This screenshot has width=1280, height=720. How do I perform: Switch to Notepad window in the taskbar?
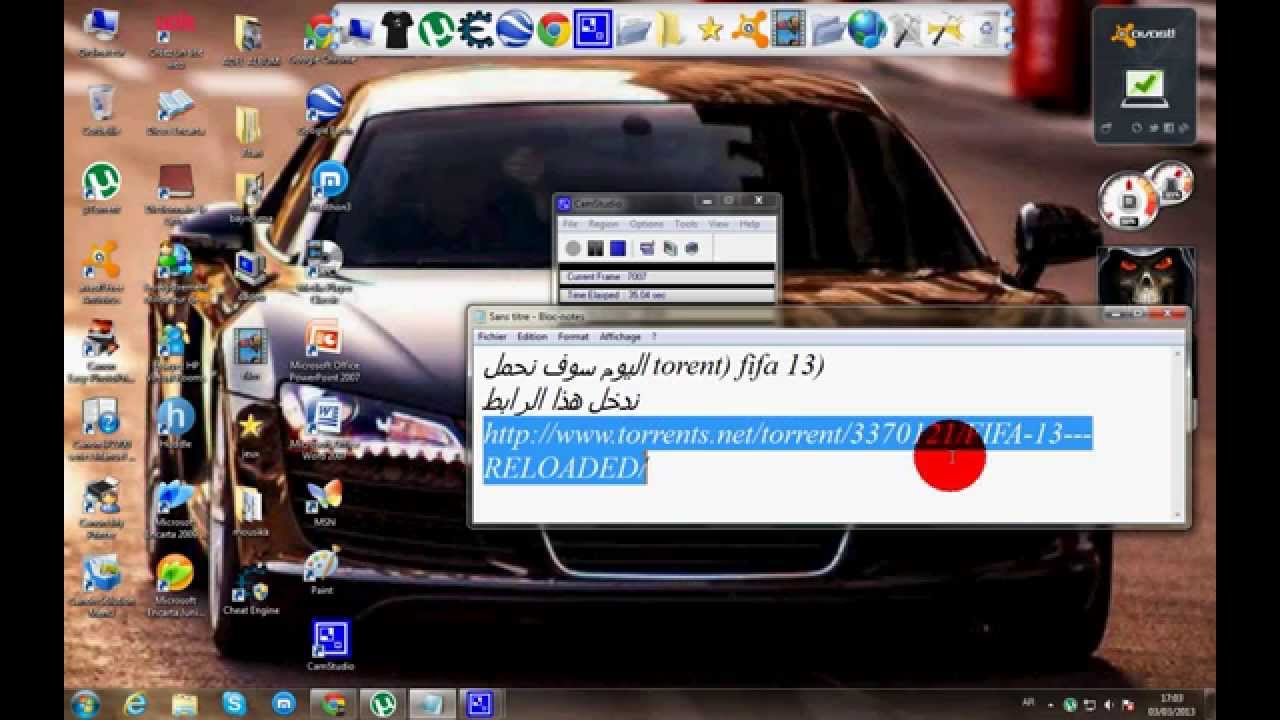pos(432,704)
